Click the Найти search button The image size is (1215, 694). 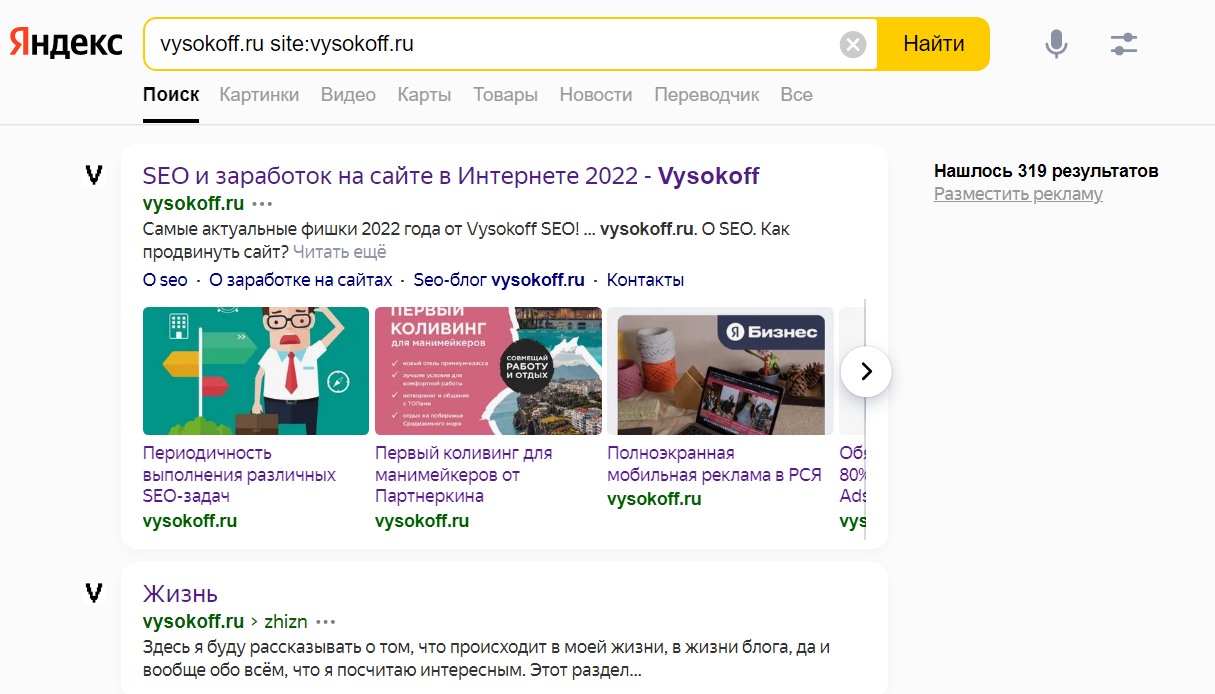(933, 44)
